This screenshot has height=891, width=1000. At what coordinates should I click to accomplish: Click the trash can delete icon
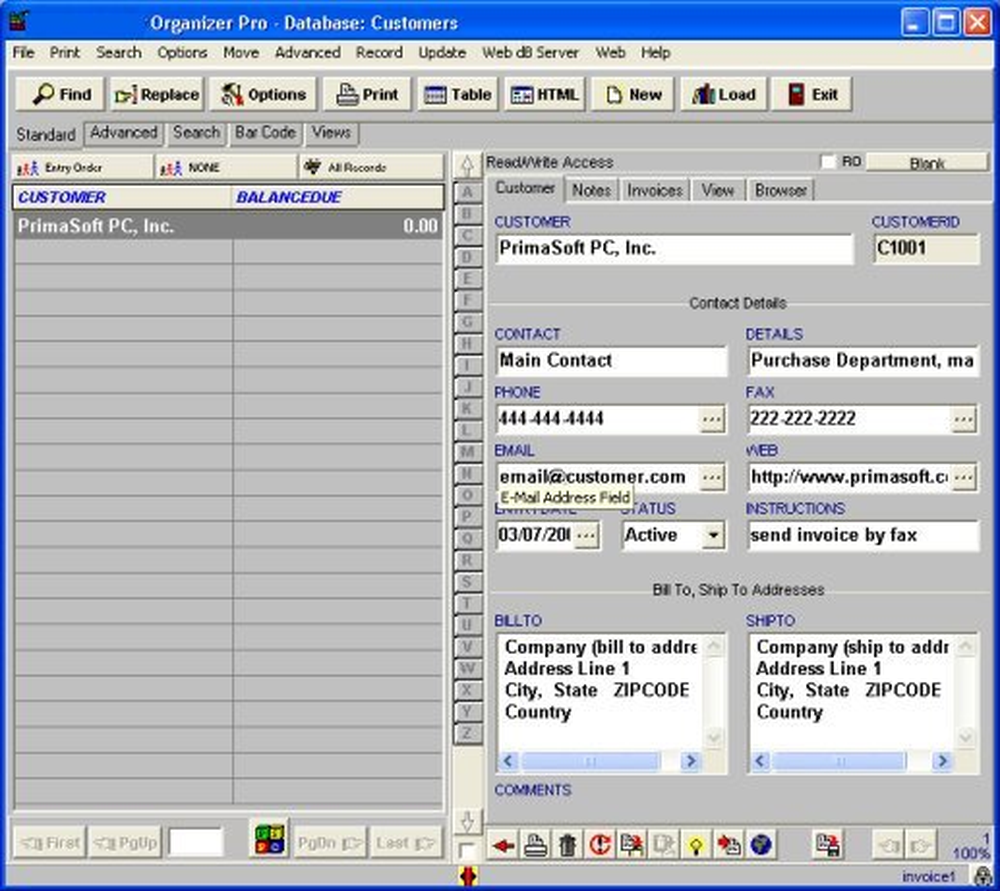(x=568, y=845)
